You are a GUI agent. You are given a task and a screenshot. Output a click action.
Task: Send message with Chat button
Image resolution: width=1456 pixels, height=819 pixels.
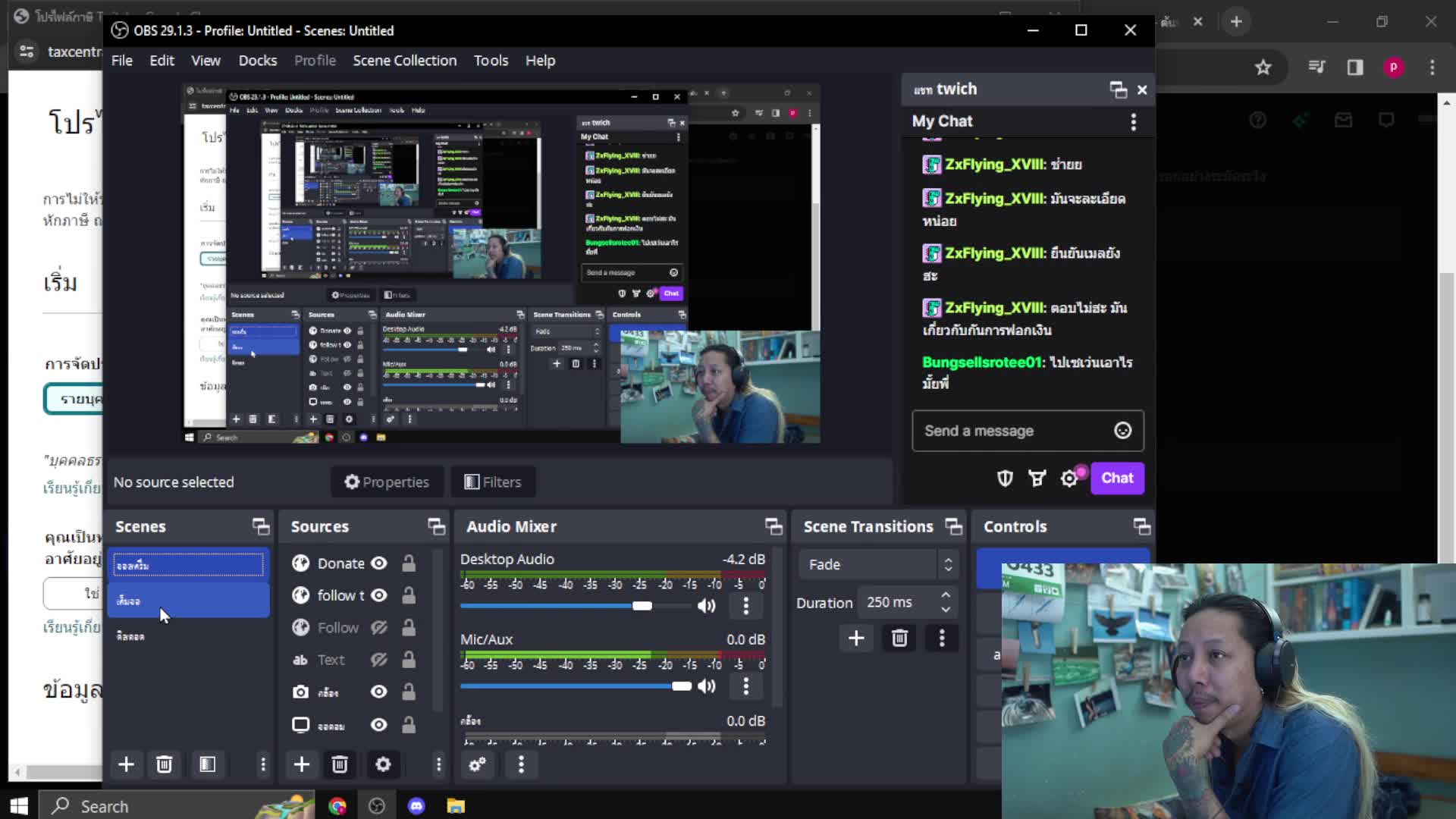coord(1117,478)
